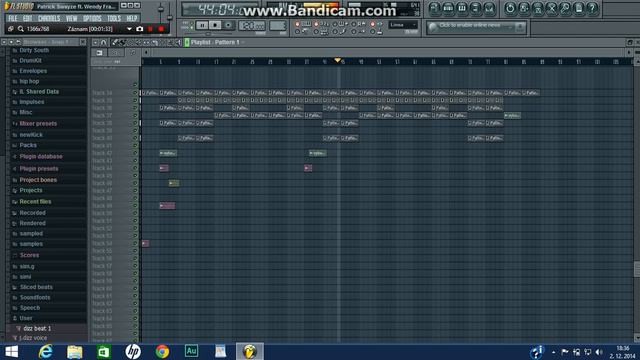Click the undo history circular-arrow icon
This screenshot has width=640, height=360.
pos(510,8)
